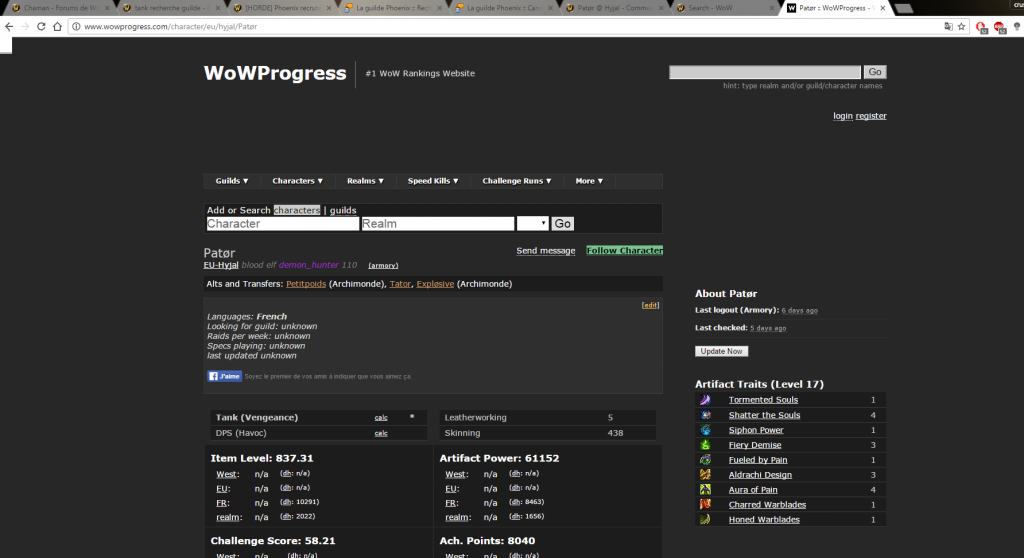The image size is (1024, 558).
Task: Click the second red extension icon in toolbar
Action: point(999,27)
